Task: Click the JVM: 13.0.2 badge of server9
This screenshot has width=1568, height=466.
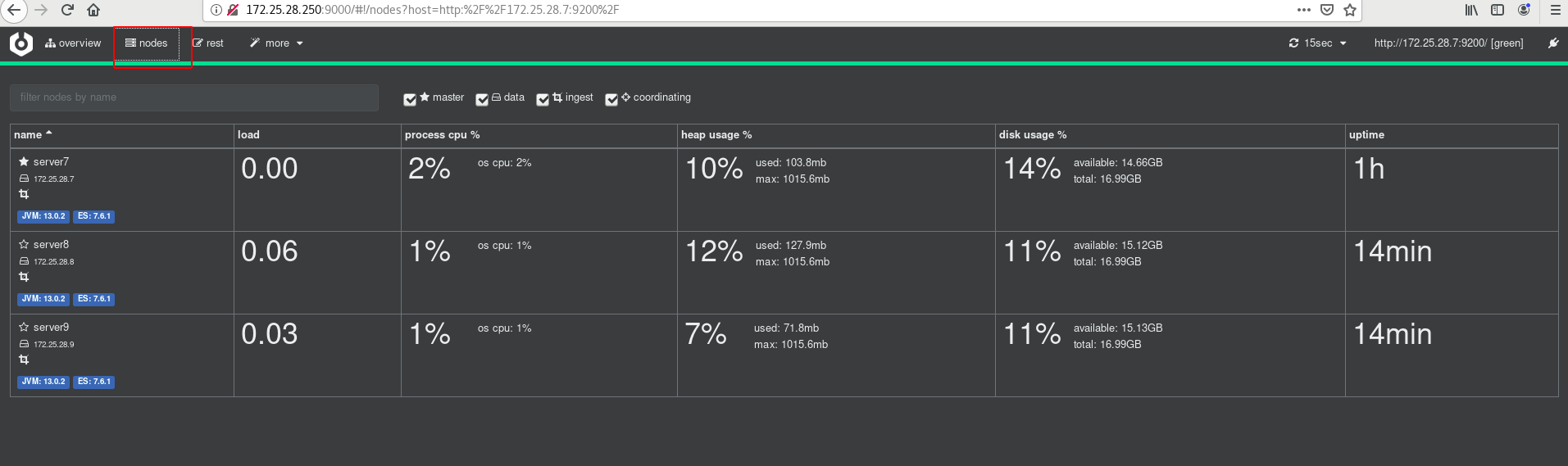Action: coord(43,382)
